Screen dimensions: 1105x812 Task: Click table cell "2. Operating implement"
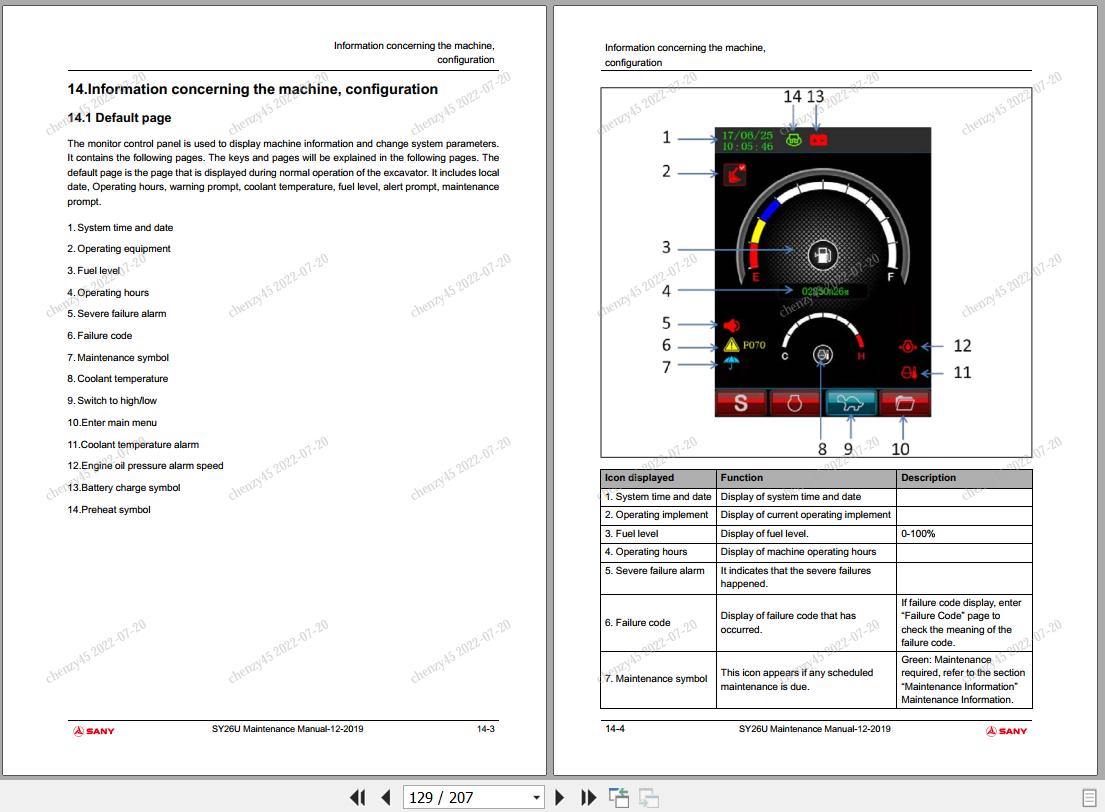tap(656, 515)
